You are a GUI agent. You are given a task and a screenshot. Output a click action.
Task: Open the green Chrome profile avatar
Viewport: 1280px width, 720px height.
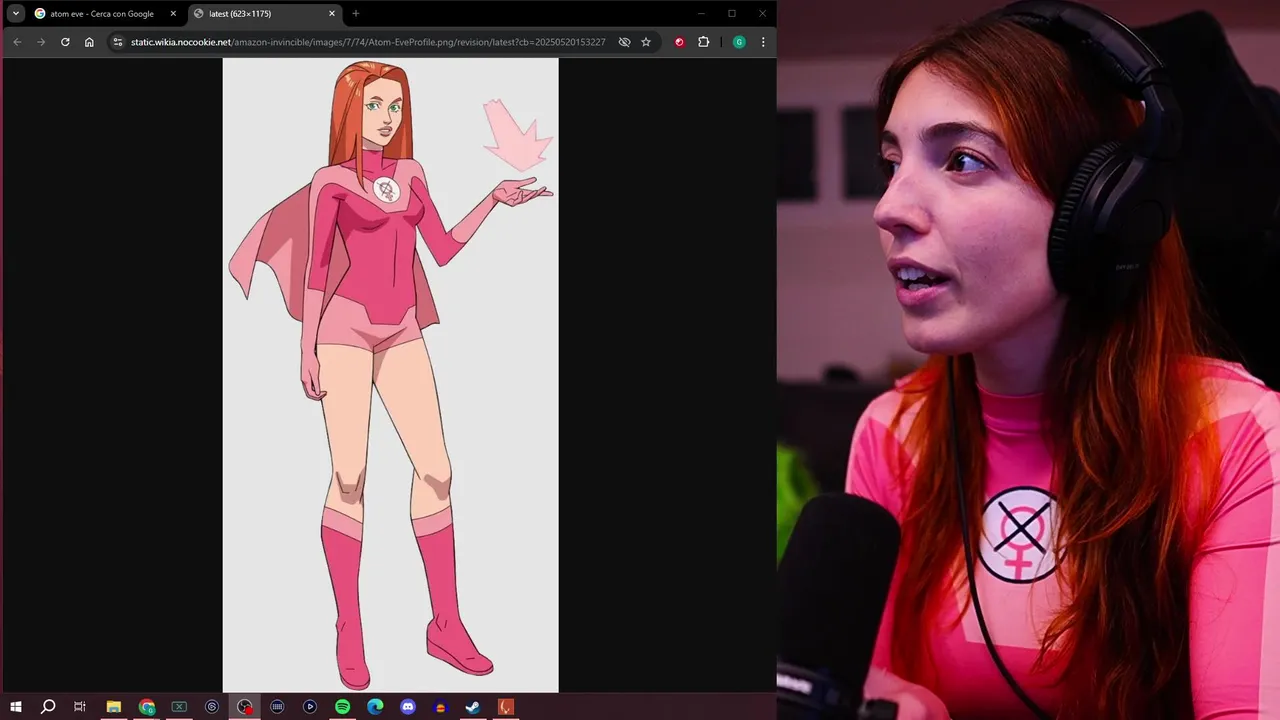coord(739,42)
